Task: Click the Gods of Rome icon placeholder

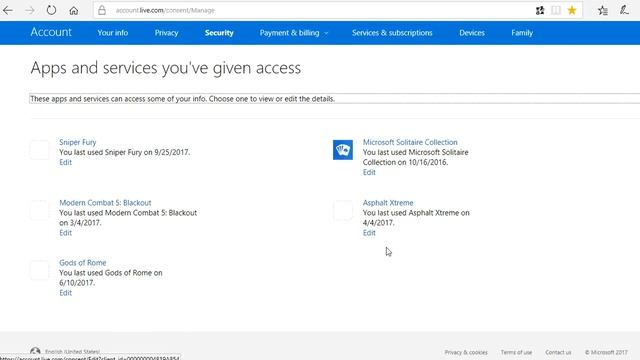Action: point(40,270)
